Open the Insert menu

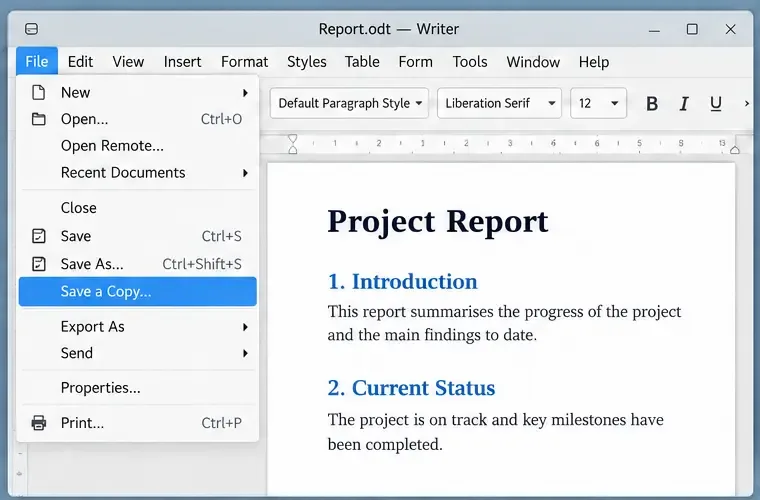[x=182, y=62]
